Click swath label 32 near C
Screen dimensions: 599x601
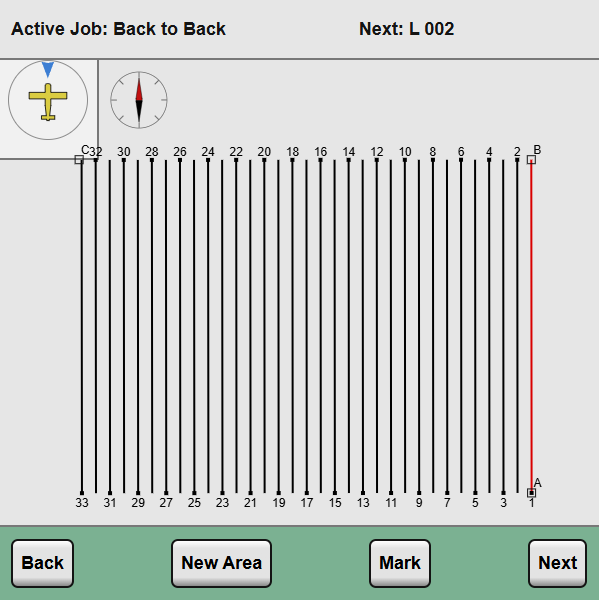tap(96, 152)
